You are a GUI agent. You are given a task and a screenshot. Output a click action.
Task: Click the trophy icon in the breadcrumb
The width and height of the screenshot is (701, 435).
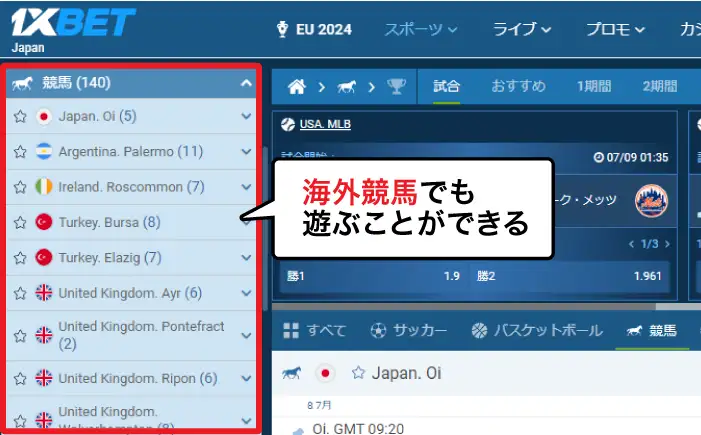pyautogui.click(x=397, y=86)
